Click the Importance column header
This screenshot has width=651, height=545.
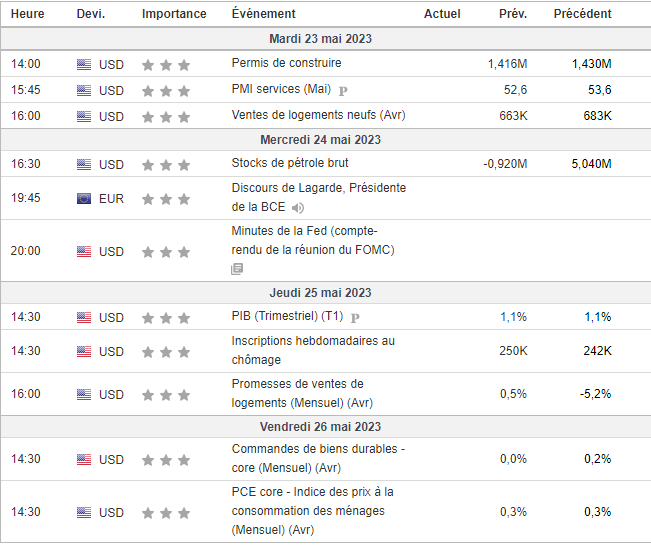pos(174,14)
